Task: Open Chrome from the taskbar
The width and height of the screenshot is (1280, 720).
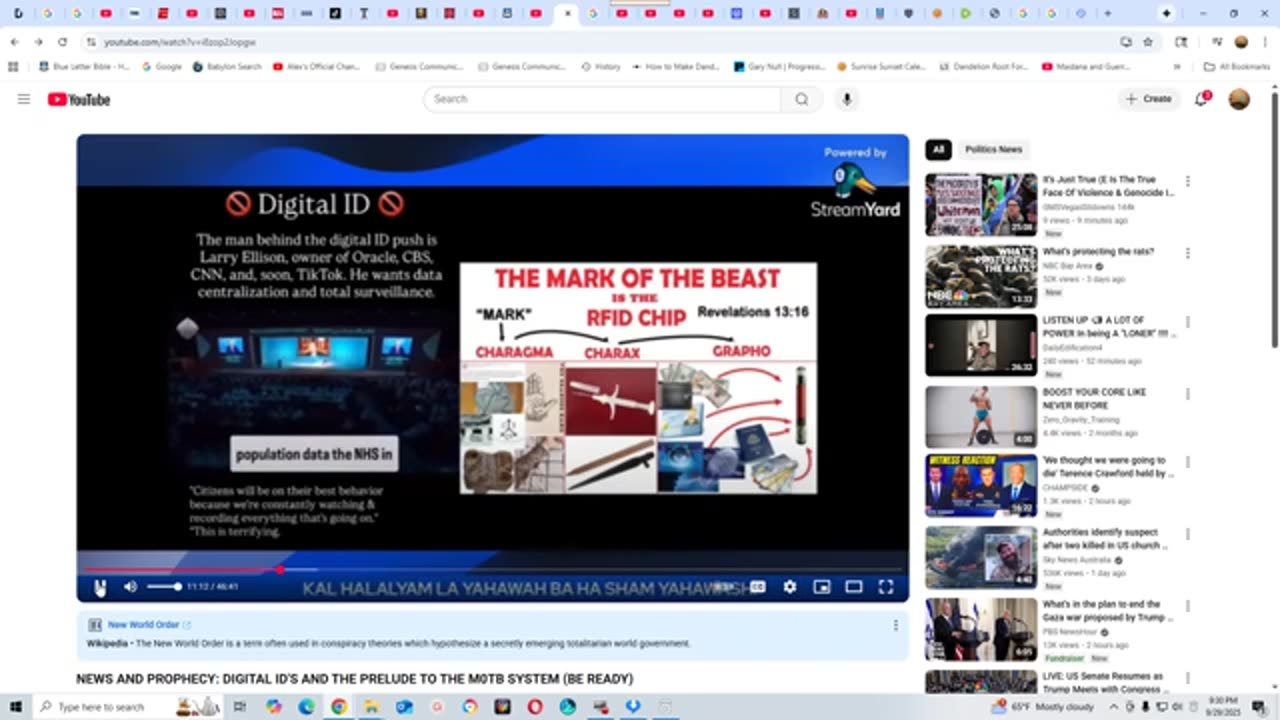Action: [339, 707]
